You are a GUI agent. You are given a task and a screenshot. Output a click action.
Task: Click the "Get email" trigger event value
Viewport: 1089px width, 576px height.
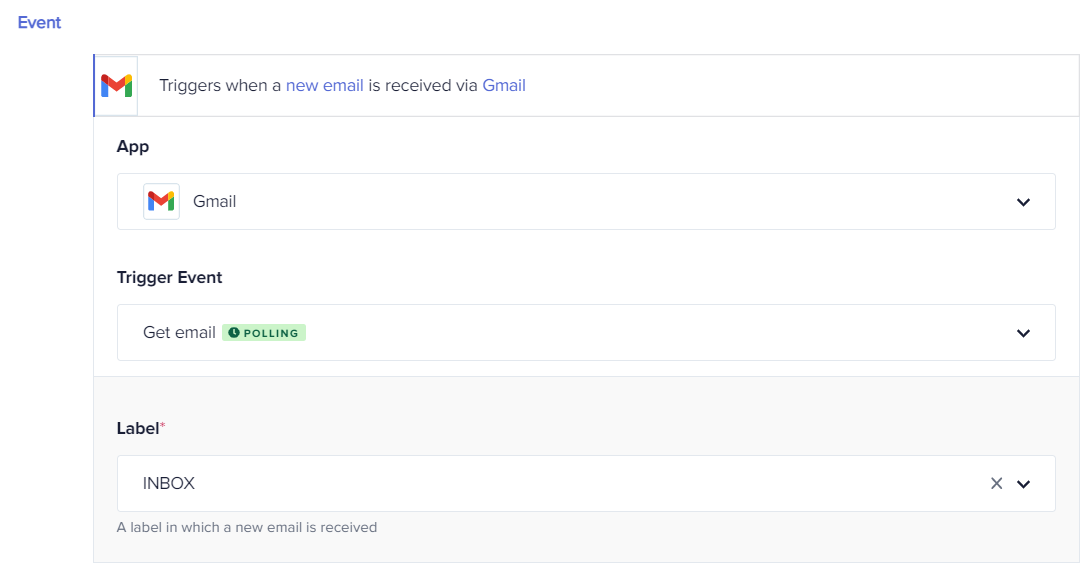(x=179, y=333)
